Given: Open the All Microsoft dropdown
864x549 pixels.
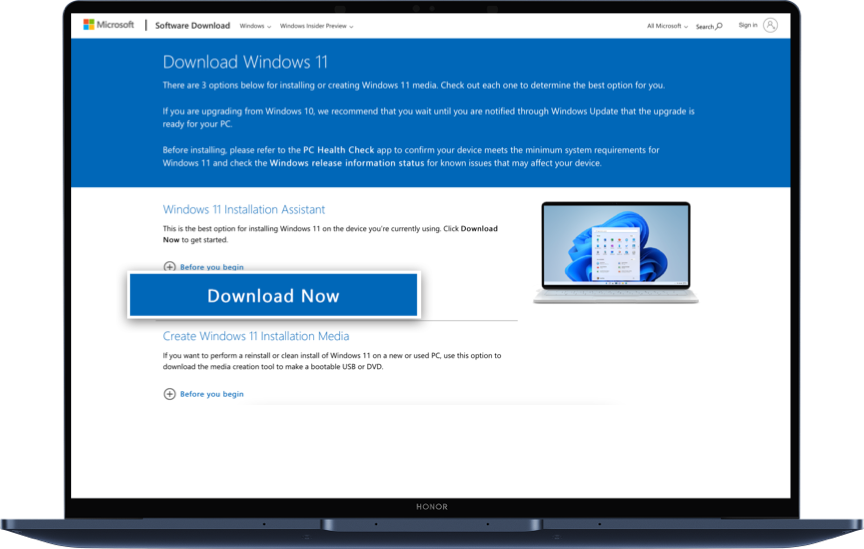Looking at the screenshot, I should tap(667, 26).
